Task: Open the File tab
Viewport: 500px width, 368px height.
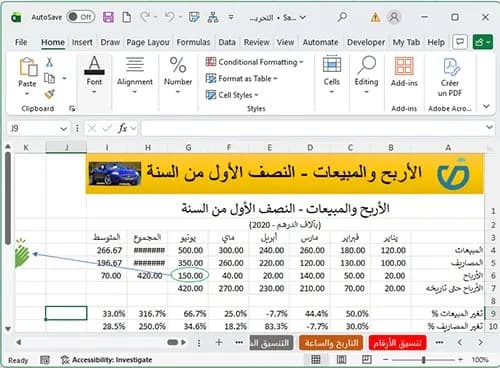Action: (x=21, y=42)
